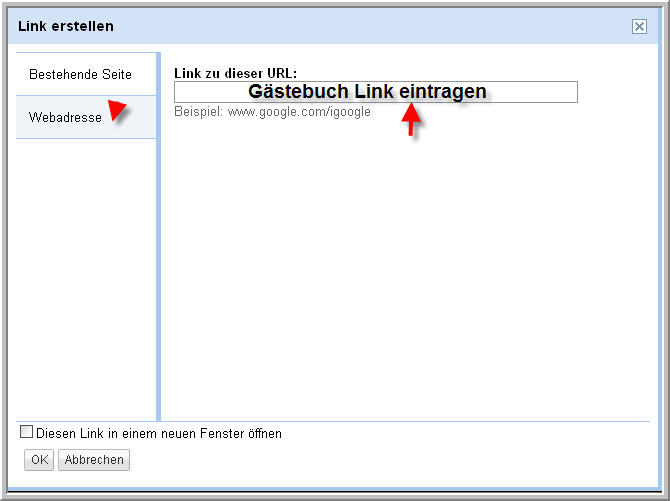
Task: Click the word 'Beispiel:' under the field
Action: tap(199, 112)
